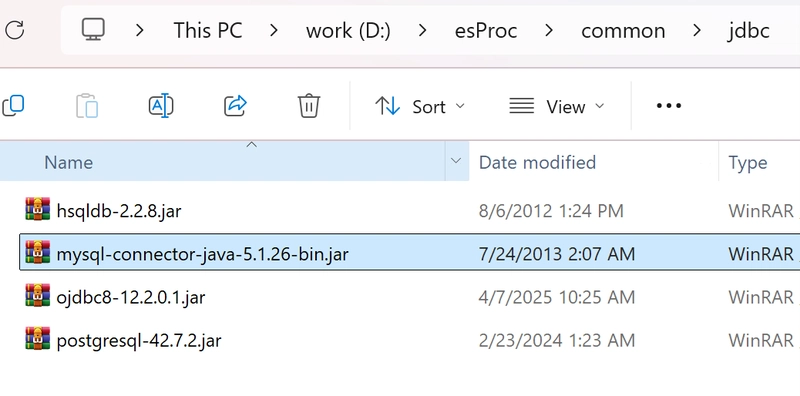Click WinRAR icon of postgresql-42.7.2.jar
The width and height of the screenshot is (800, 396).
(38, 338)
